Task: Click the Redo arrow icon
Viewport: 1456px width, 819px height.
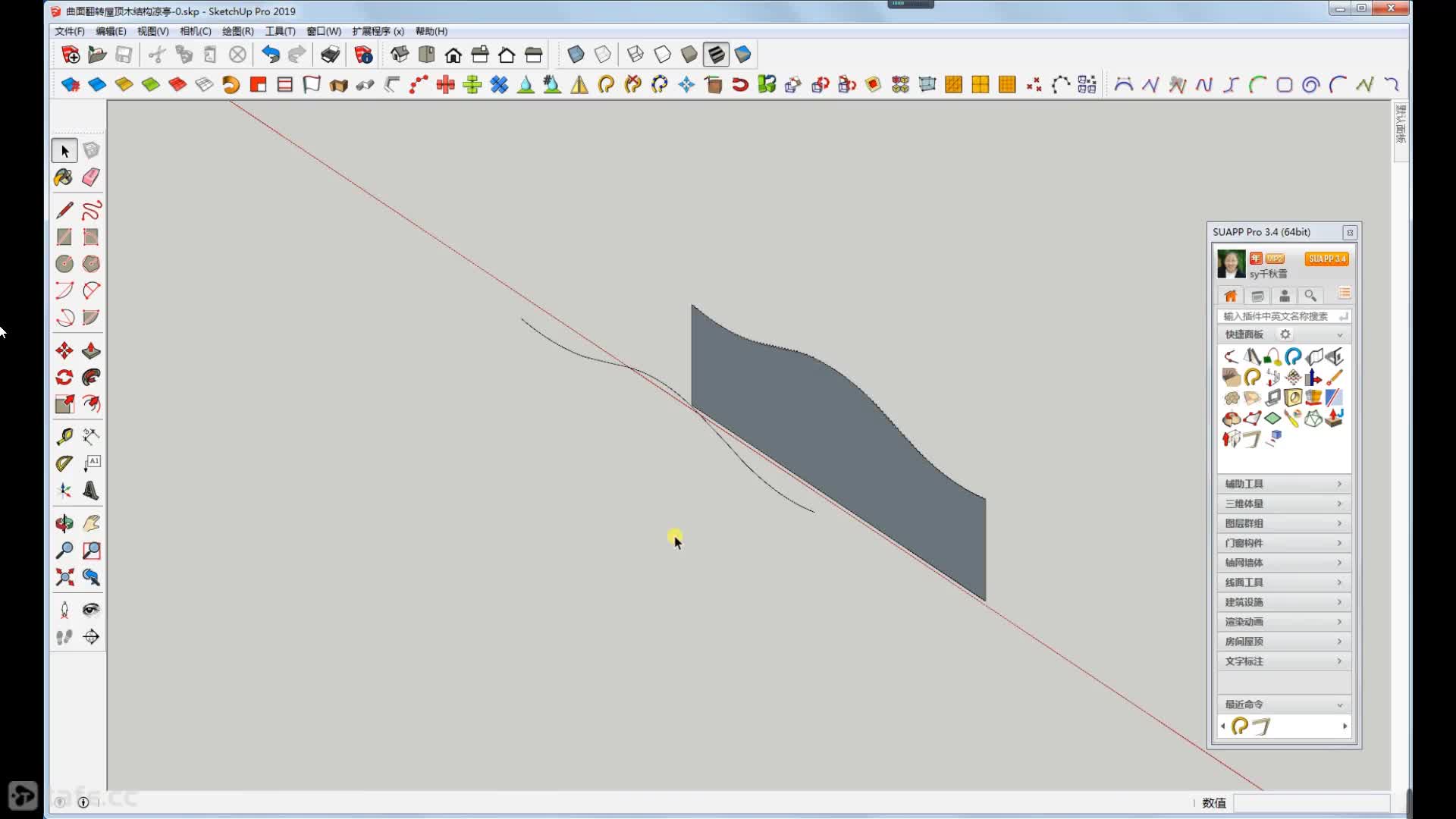Action: 297,55
